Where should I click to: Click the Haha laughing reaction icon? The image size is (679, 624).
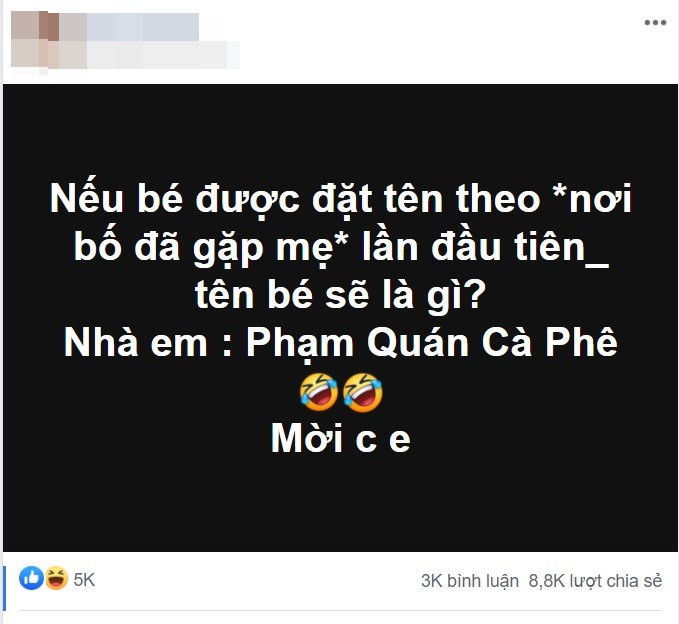pos(56,578)
